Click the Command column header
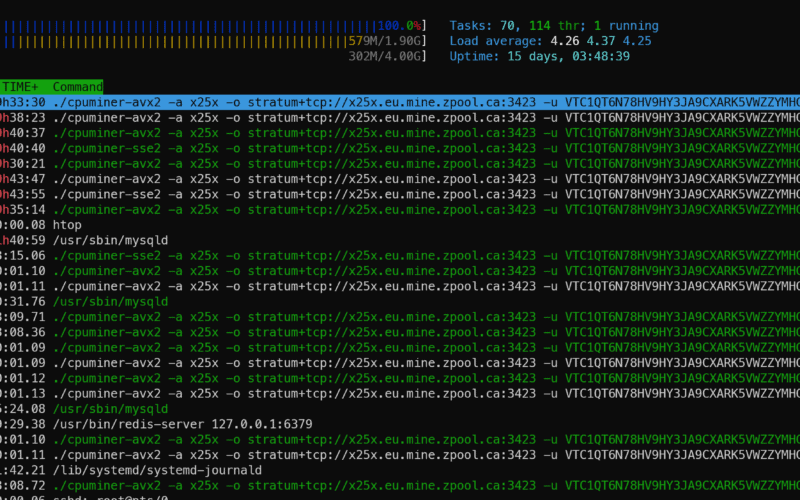The width and height of the screenshot is (800, 500). (78, 87)
